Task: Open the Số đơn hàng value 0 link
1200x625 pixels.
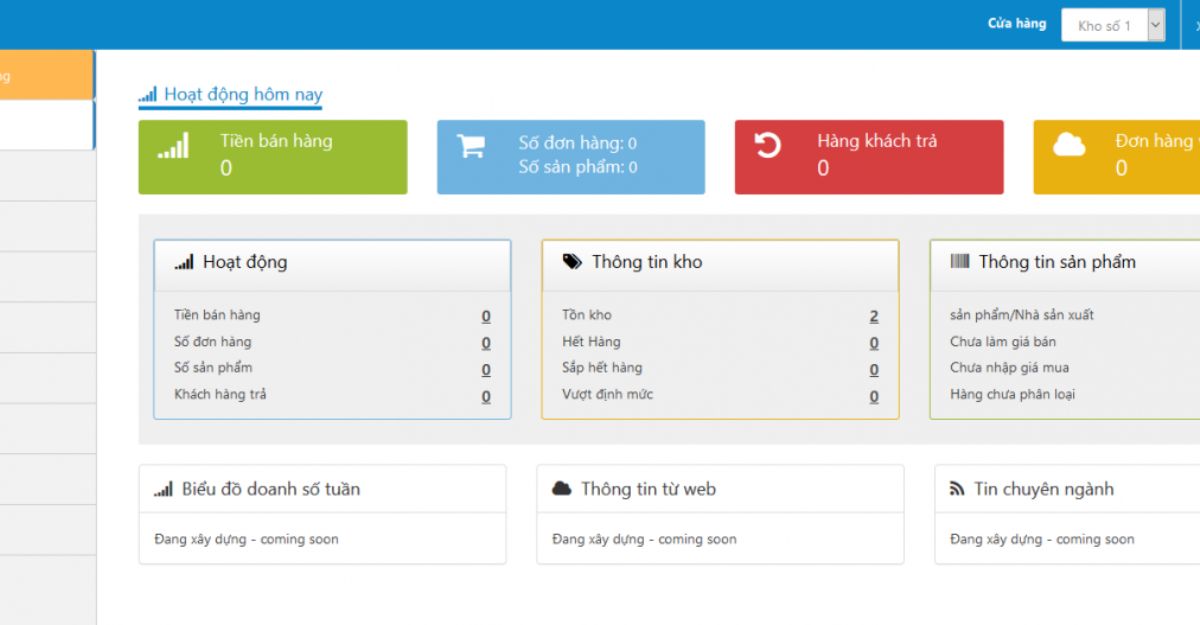Action: point(486,343)
